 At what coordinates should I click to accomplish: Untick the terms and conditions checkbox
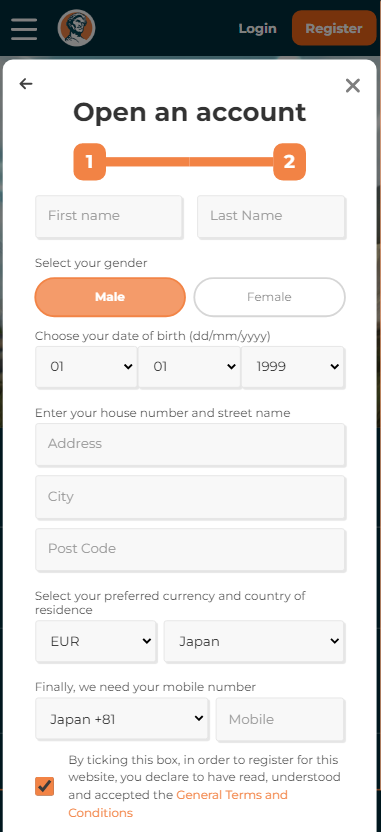45,786
